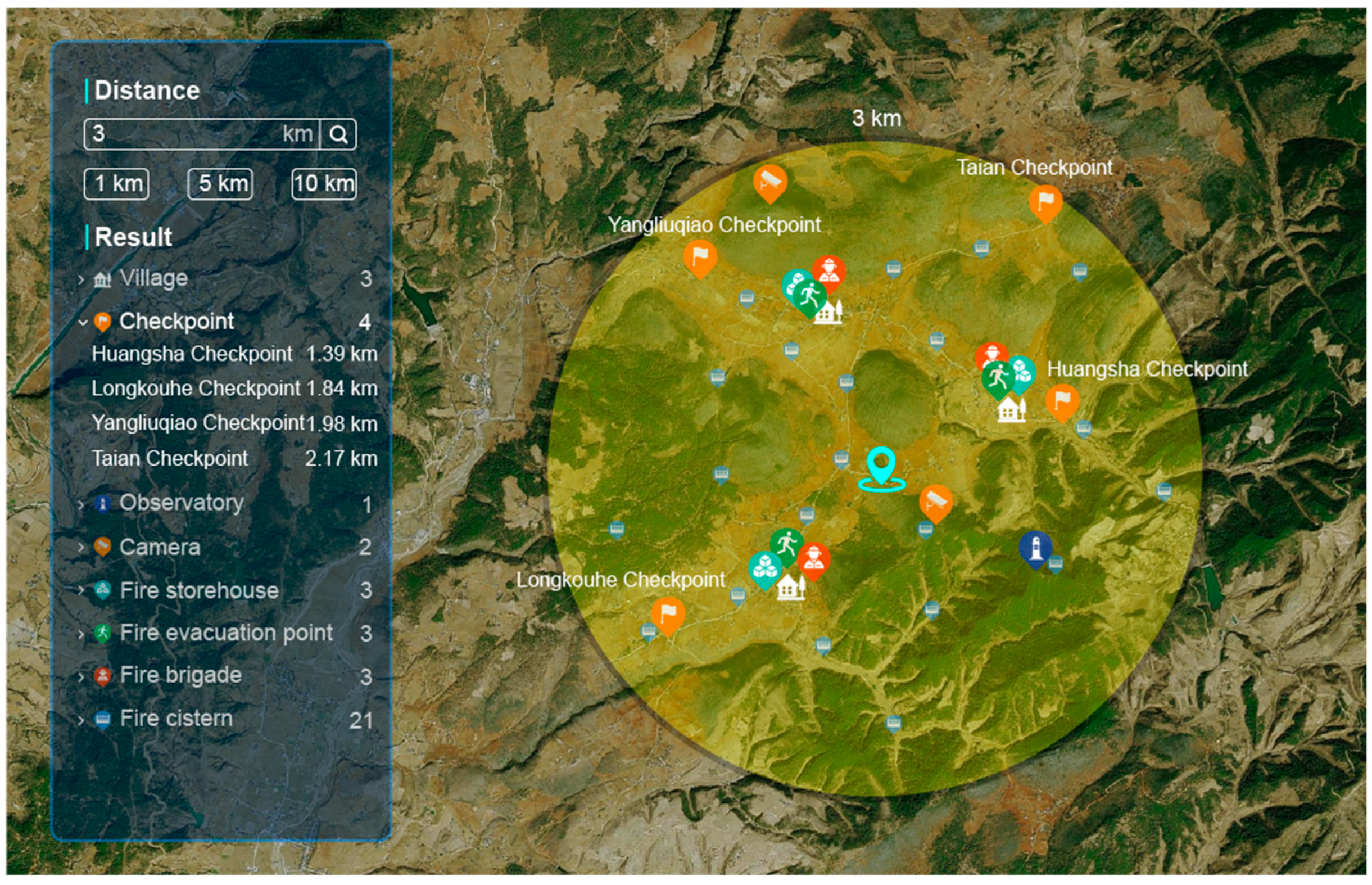Click the orange camera marker at circle top
Viewport: 1372px width, 885px height.
tap(769, 181)
